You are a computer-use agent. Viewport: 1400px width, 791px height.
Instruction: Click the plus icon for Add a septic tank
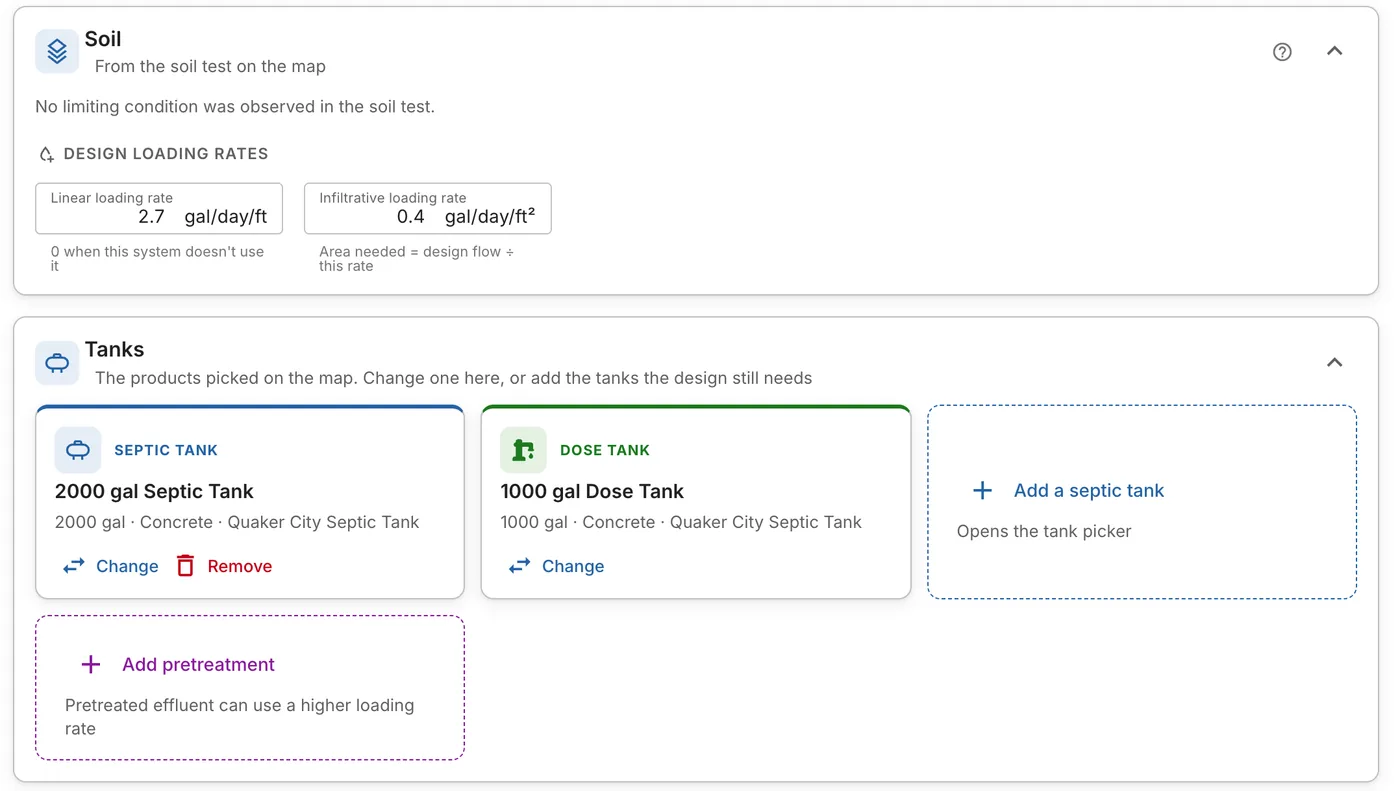point(983,490)
